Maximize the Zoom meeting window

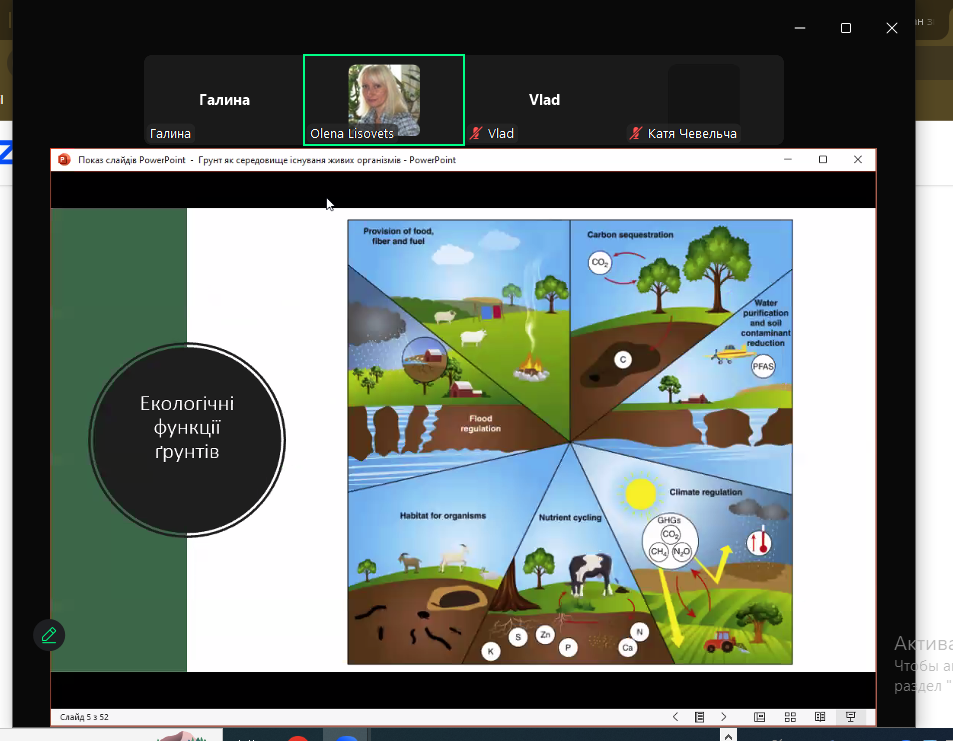846,28
